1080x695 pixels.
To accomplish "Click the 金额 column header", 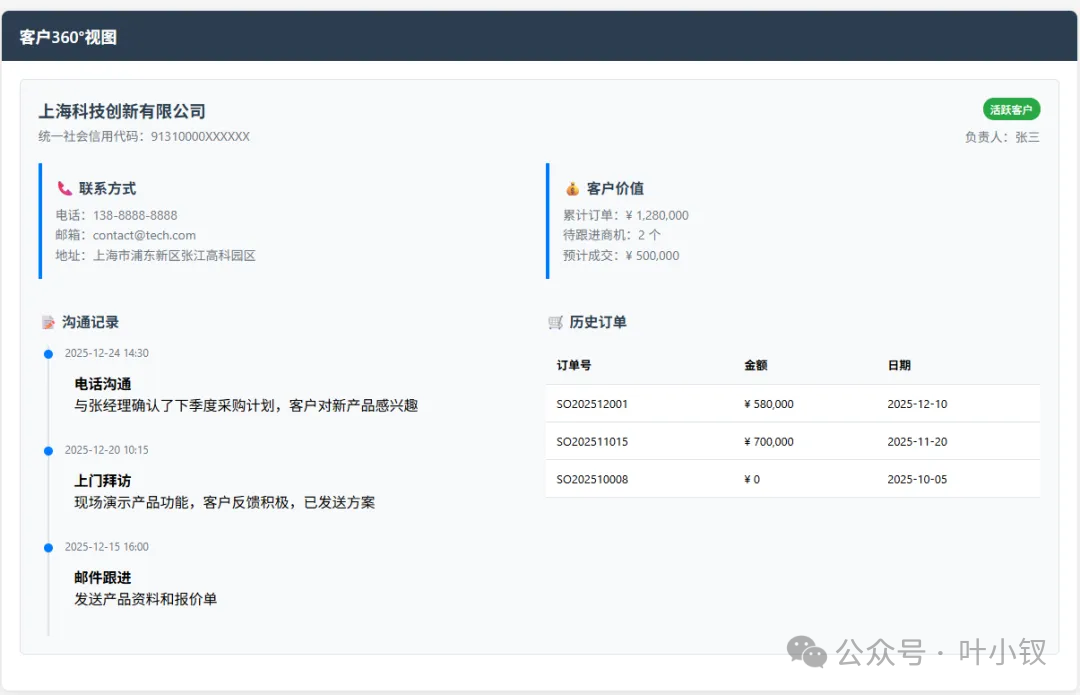I will coord(756,365).
